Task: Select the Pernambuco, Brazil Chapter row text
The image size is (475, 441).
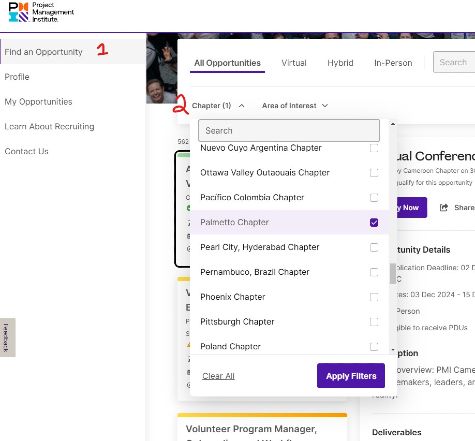Action: (255, 272)
